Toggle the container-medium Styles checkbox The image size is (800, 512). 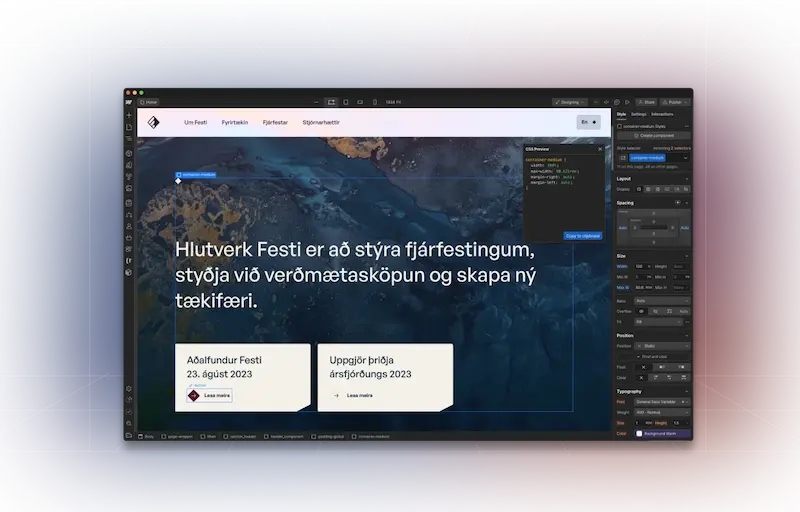(x=619, y=126)
